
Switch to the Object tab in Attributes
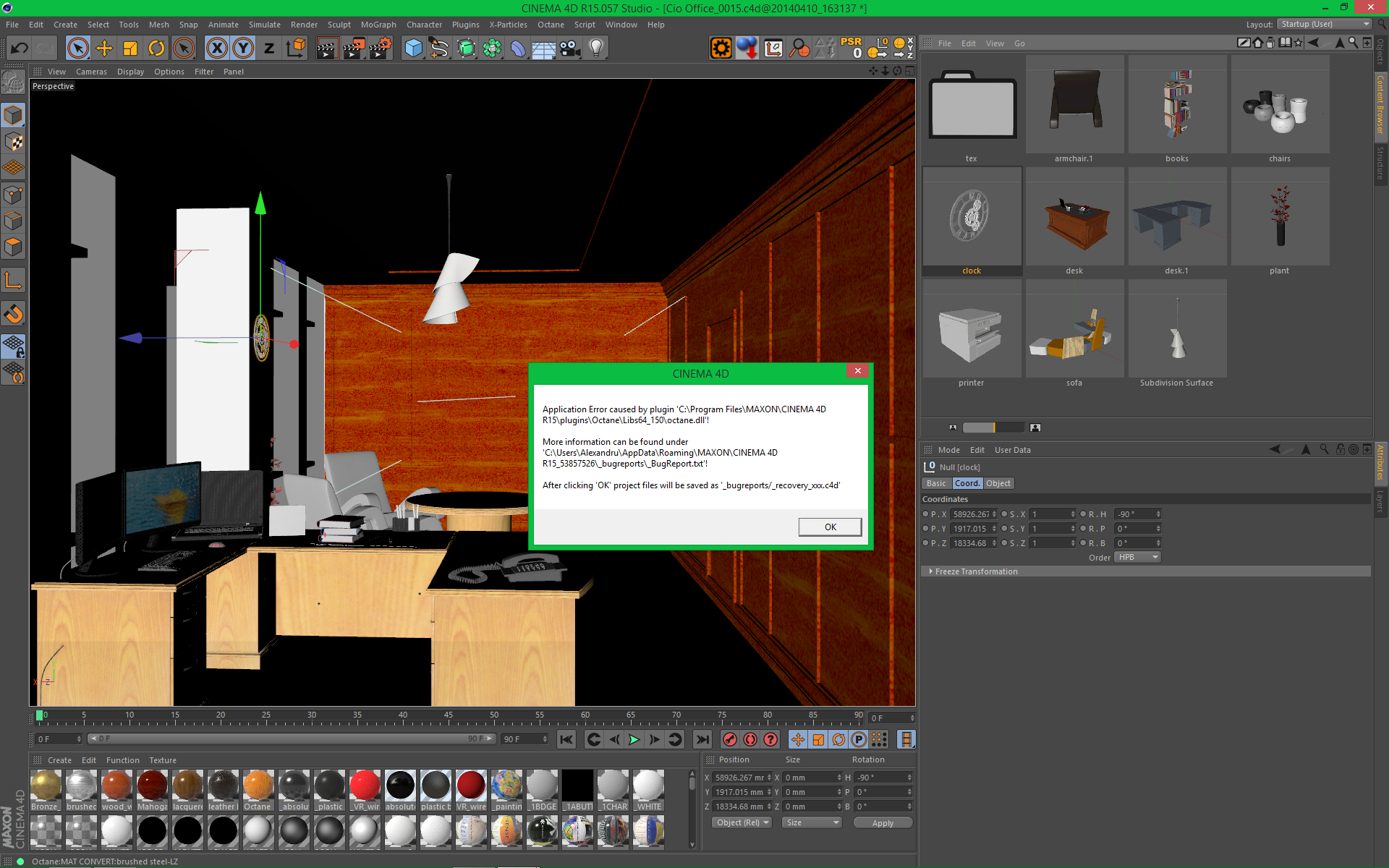998,483
